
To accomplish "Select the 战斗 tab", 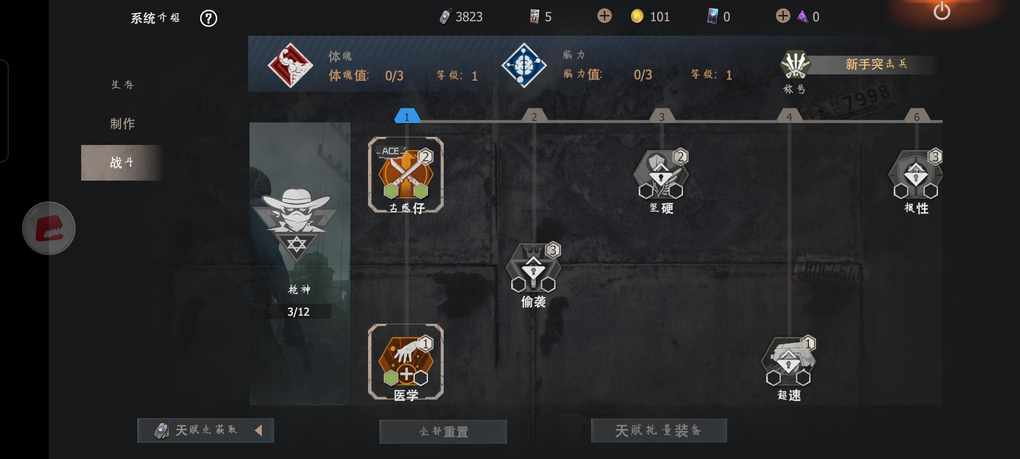I will 121,163.
